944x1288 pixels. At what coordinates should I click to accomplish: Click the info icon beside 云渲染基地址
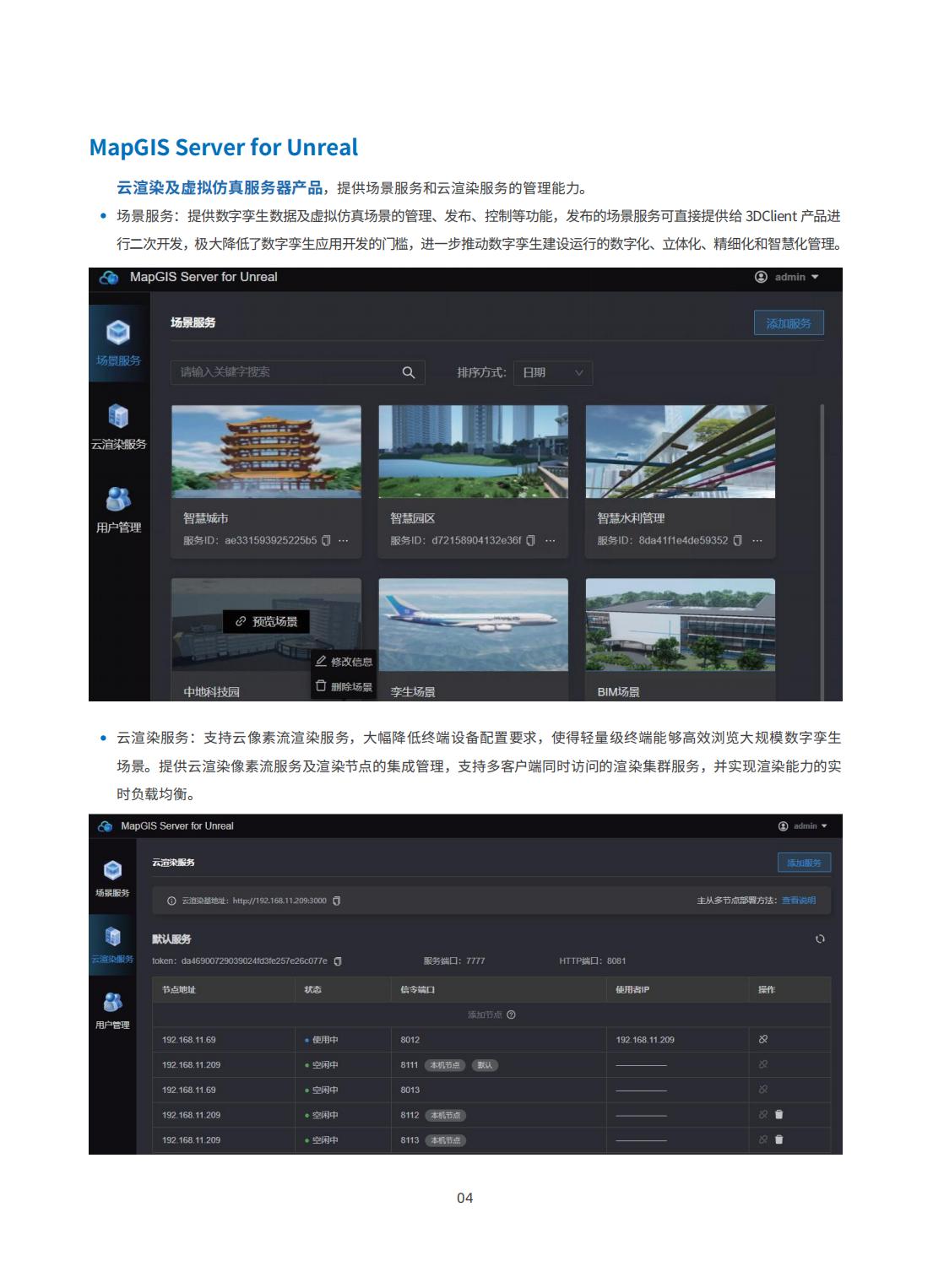point(171,901)
